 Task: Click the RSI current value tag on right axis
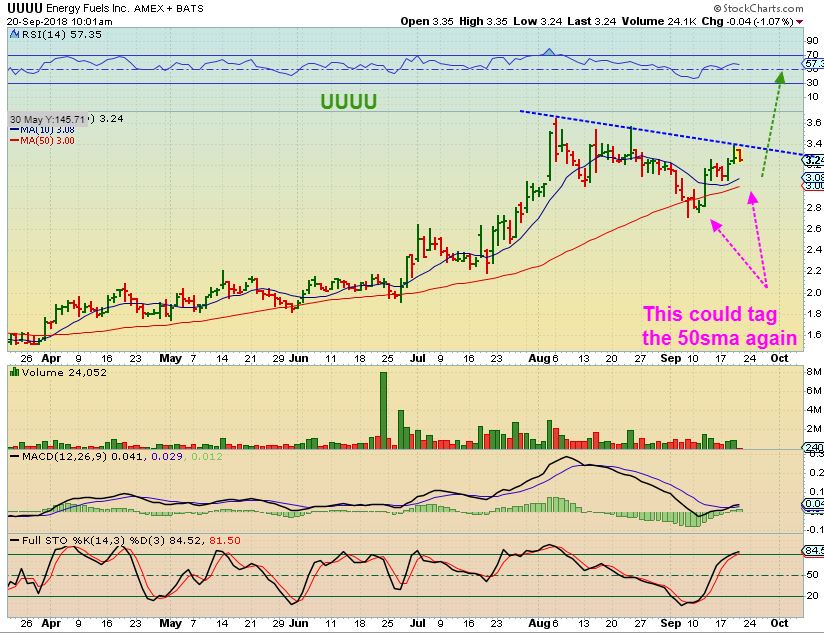[813, 64]
